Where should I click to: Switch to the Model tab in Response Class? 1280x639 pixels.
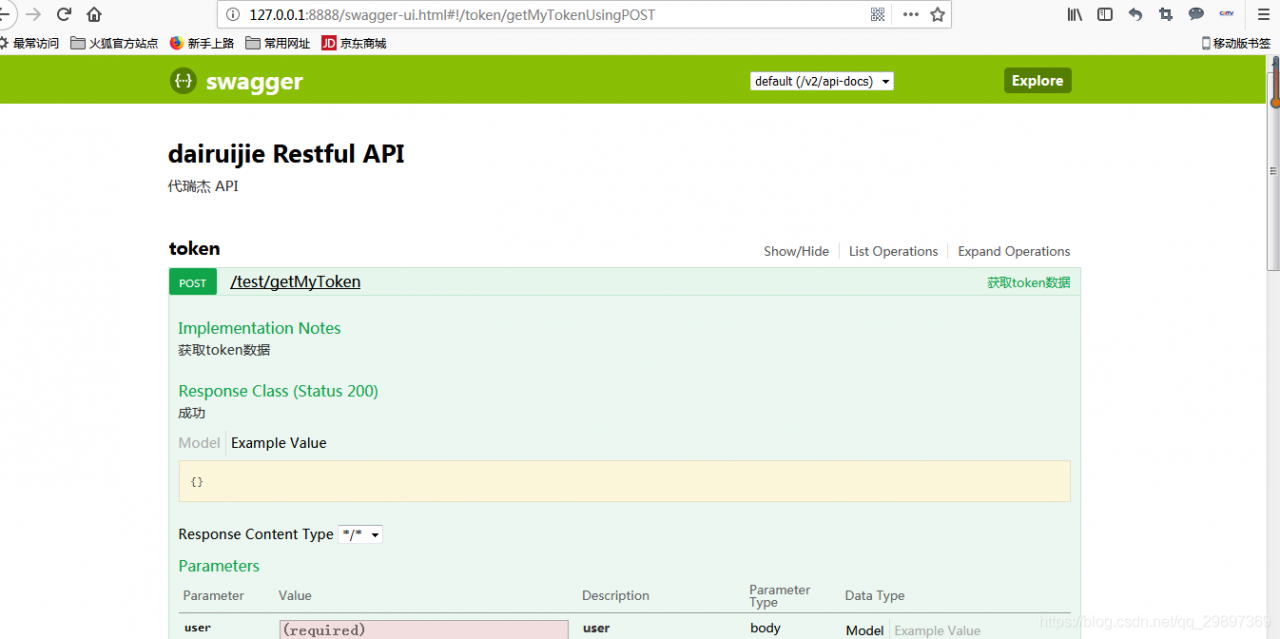click(199, 442)
